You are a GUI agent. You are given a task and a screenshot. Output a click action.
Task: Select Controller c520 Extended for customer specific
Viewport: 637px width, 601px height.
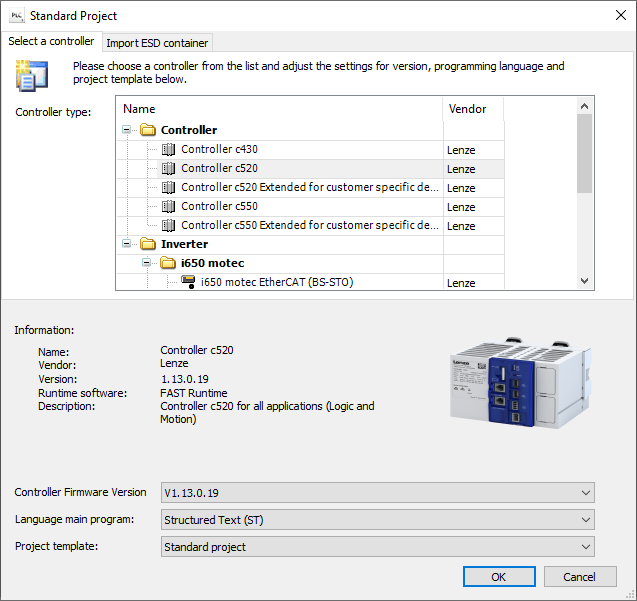(310, 187)
